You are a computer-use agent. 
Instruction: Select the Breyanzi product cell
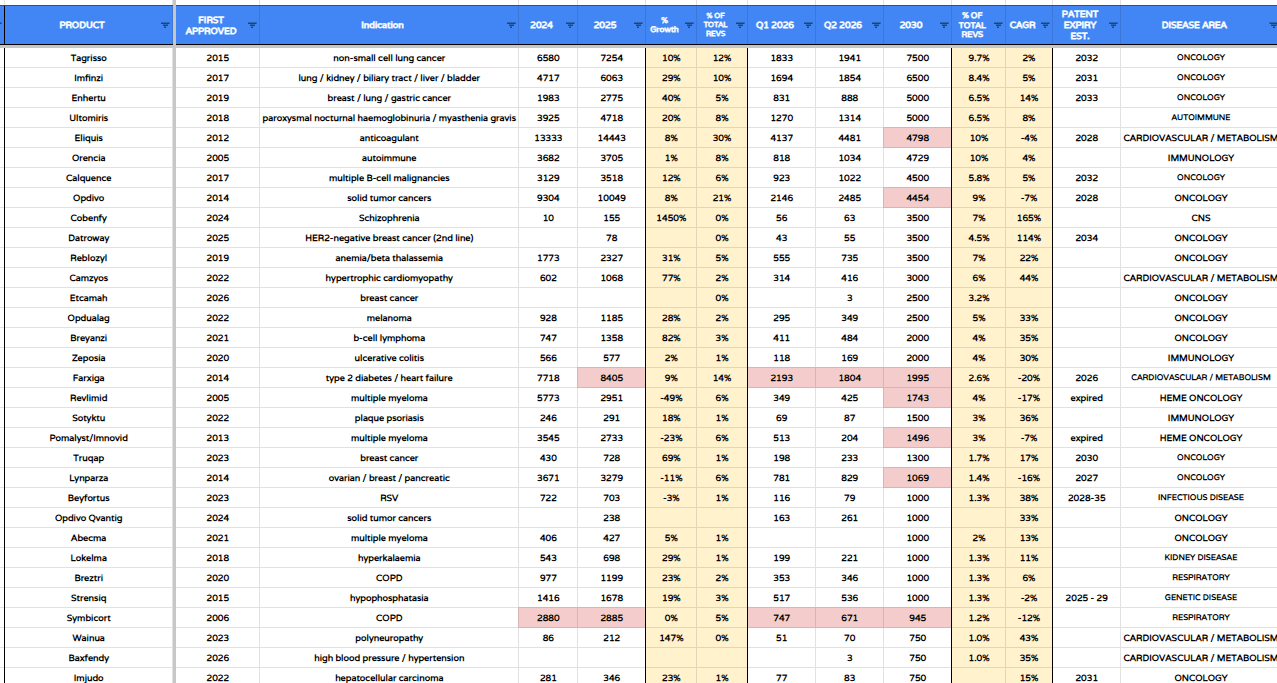88,338
